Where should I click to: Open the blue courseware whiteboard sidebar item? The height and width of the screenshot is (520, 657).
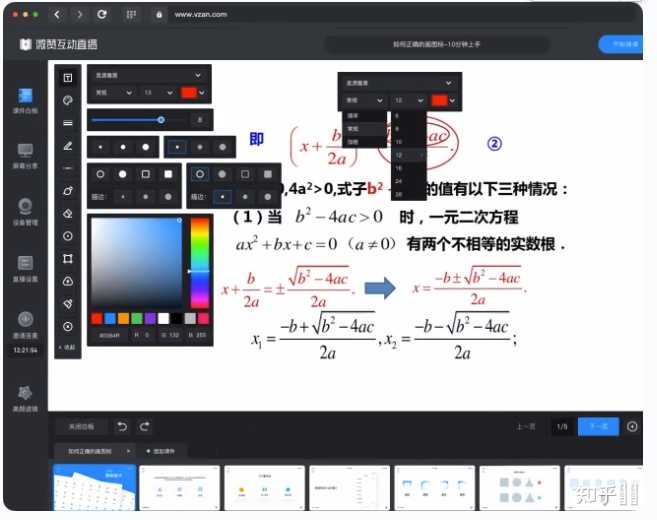coord(25,101)
